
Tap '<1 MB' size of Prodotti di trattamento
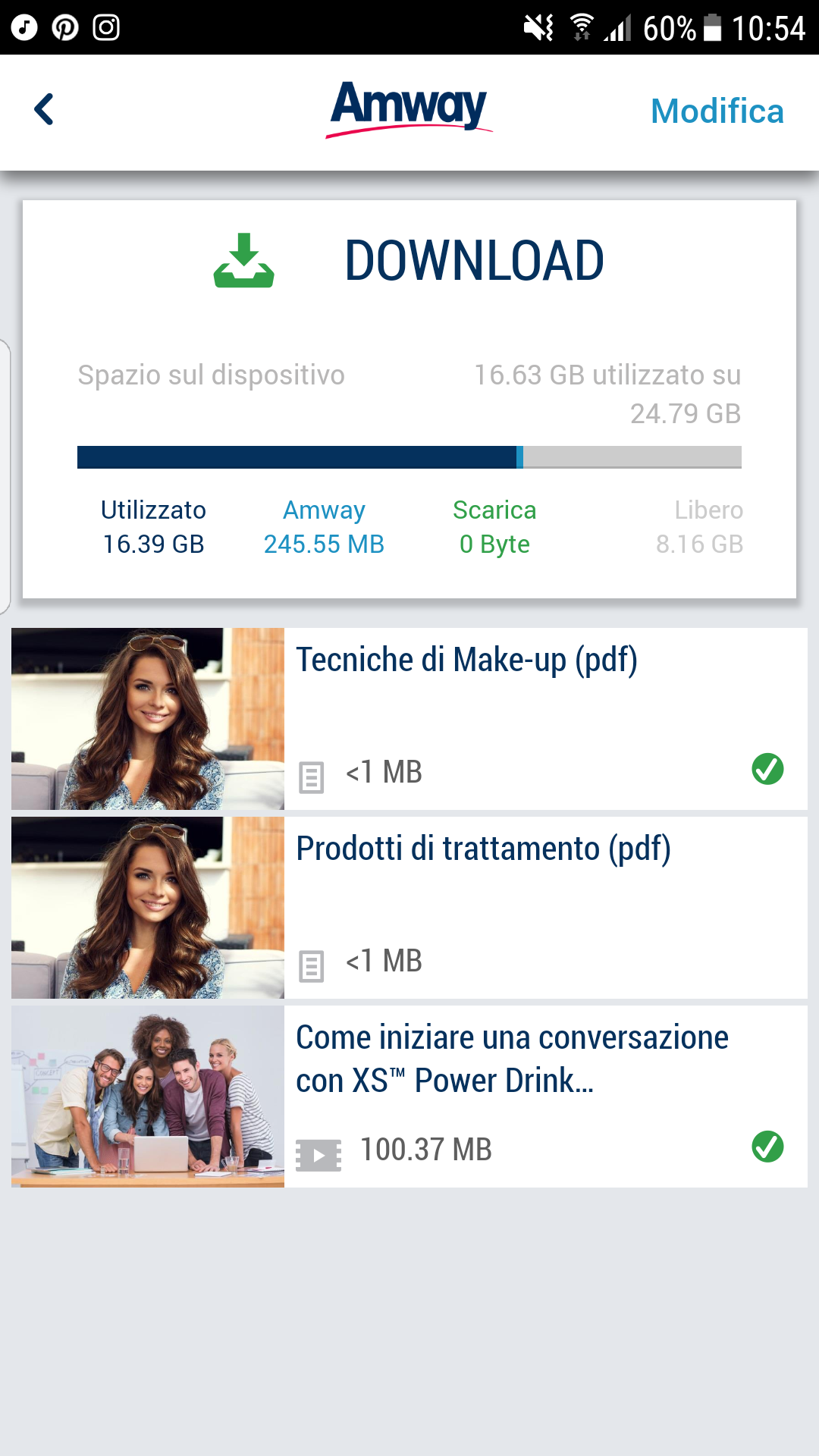(384, 961)
